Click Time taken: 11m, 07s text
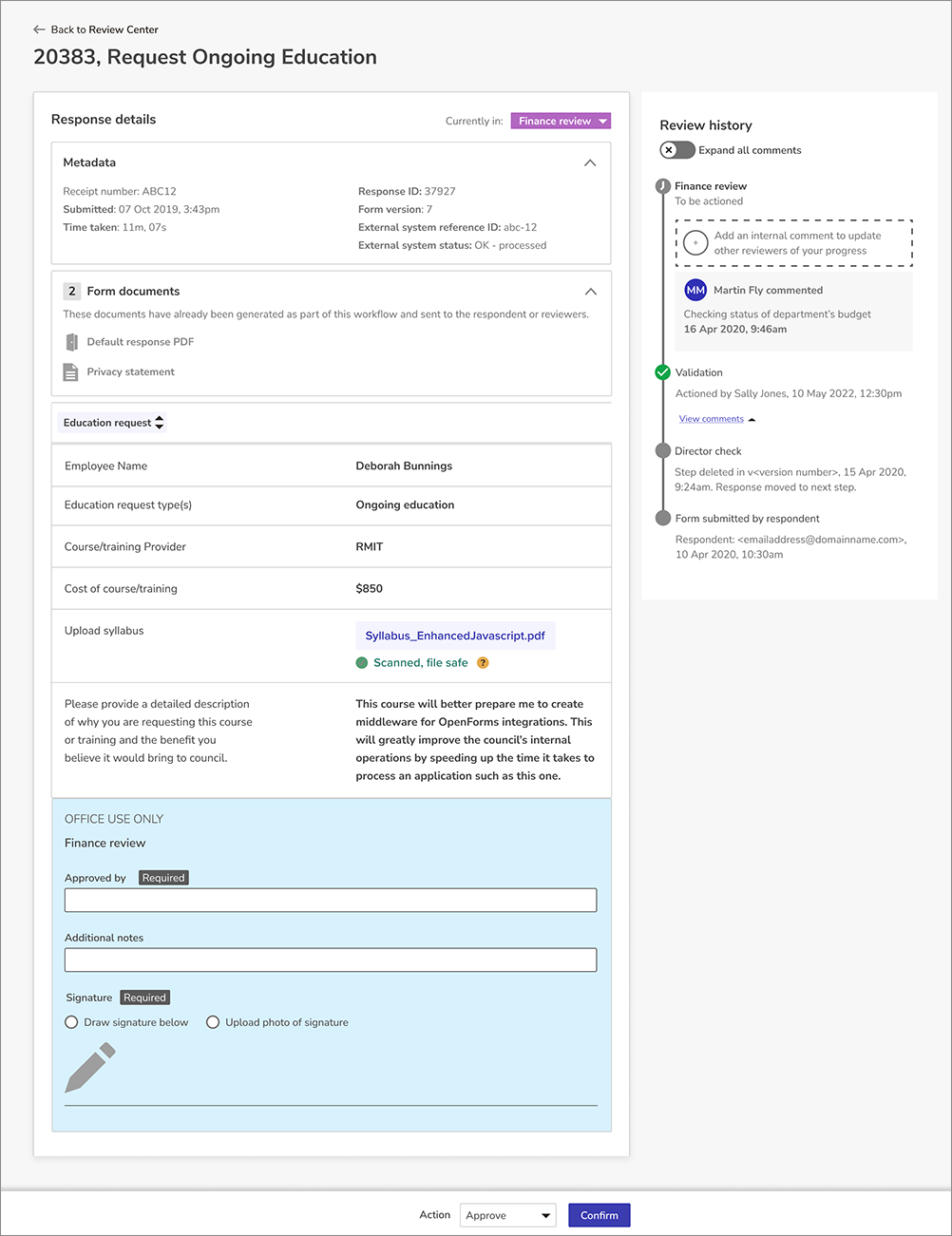Image resolution: width=952 pixels, height=1236 pixels. click(115, 227)
